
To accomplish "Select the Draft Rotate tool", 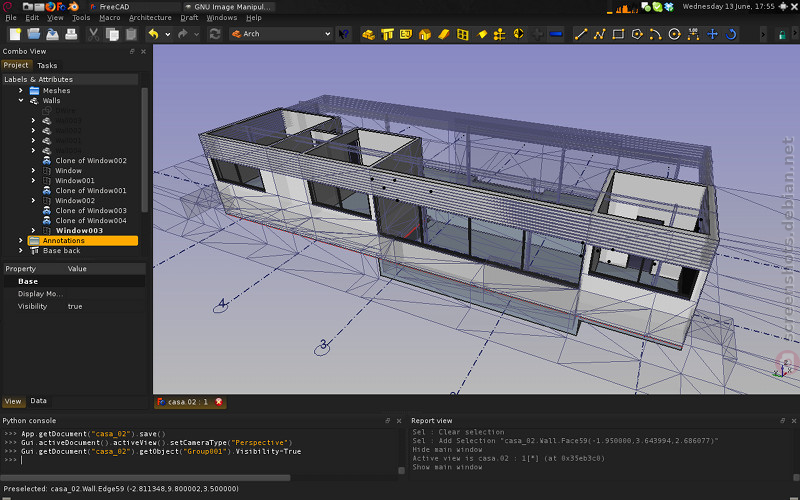I will point(731,34).
